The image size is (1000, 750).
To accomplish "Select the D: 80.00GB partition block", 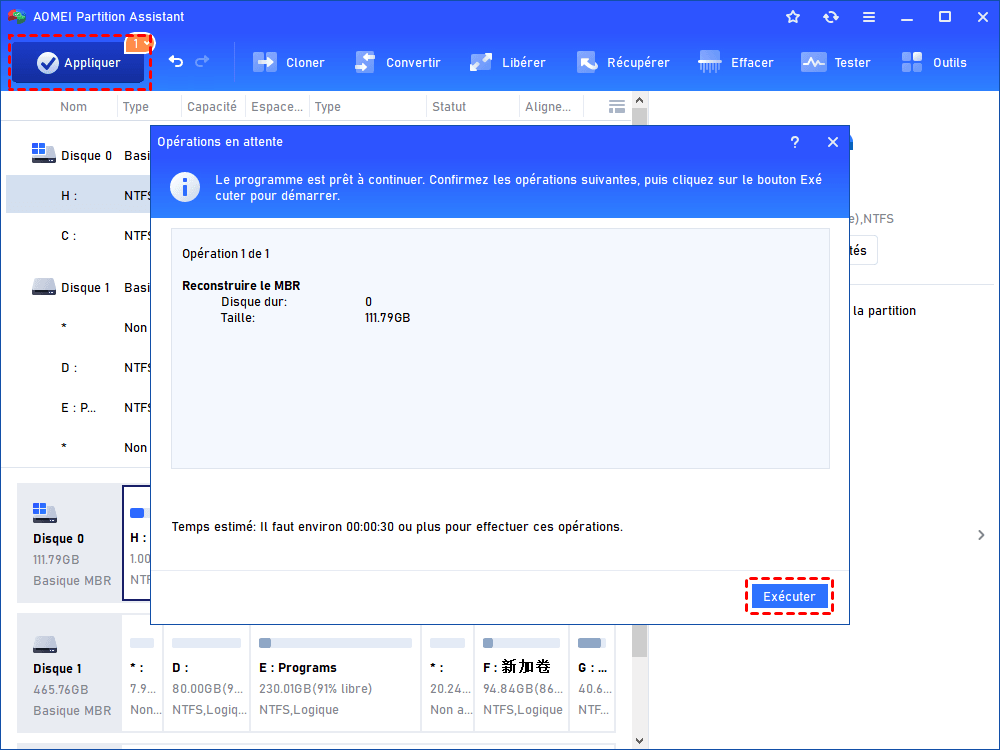I will point(207,678).
